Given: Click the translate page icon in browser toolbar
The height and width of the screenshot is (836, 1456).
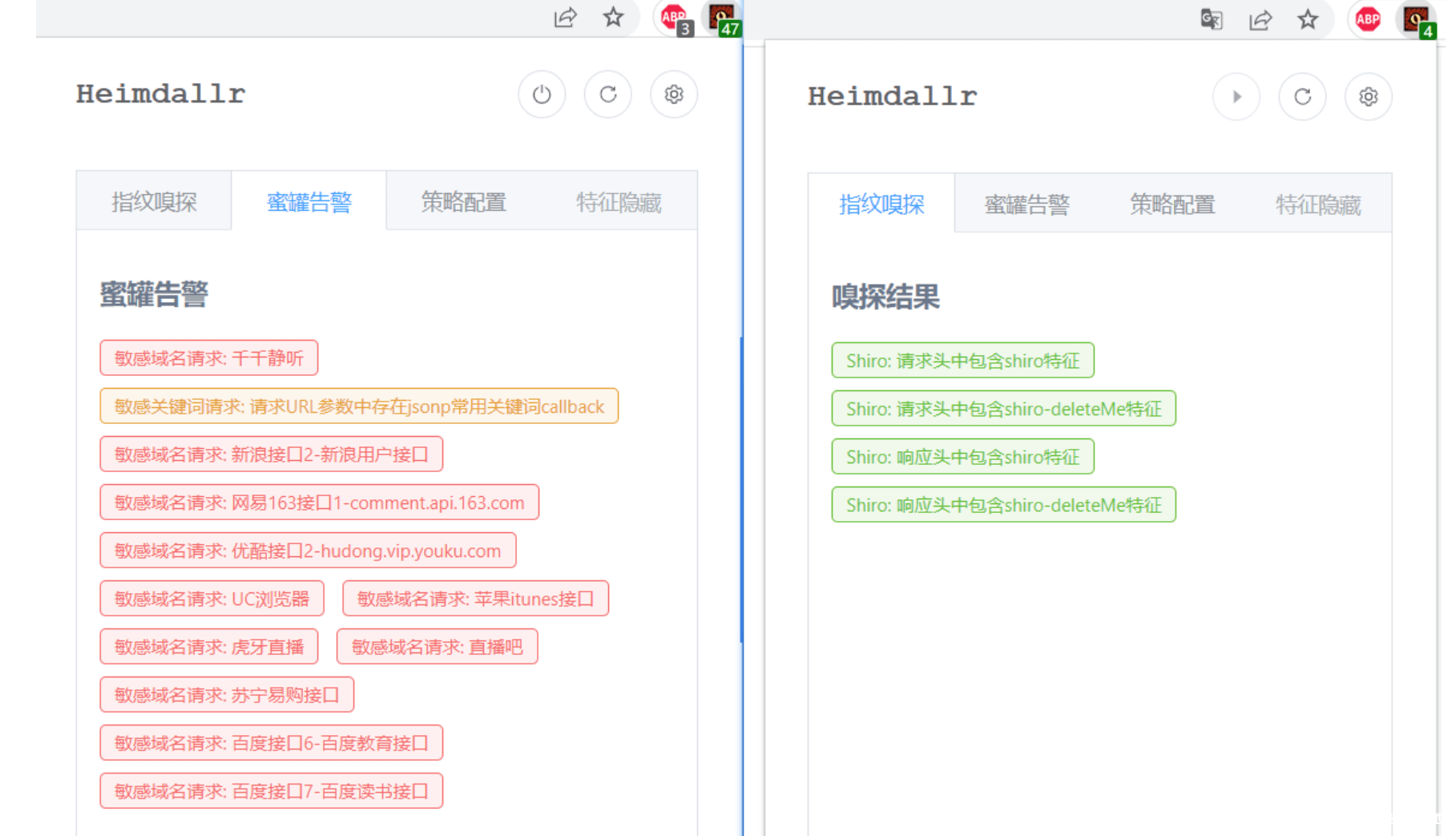Looking at the screenshot, I should coord(1211,19).
